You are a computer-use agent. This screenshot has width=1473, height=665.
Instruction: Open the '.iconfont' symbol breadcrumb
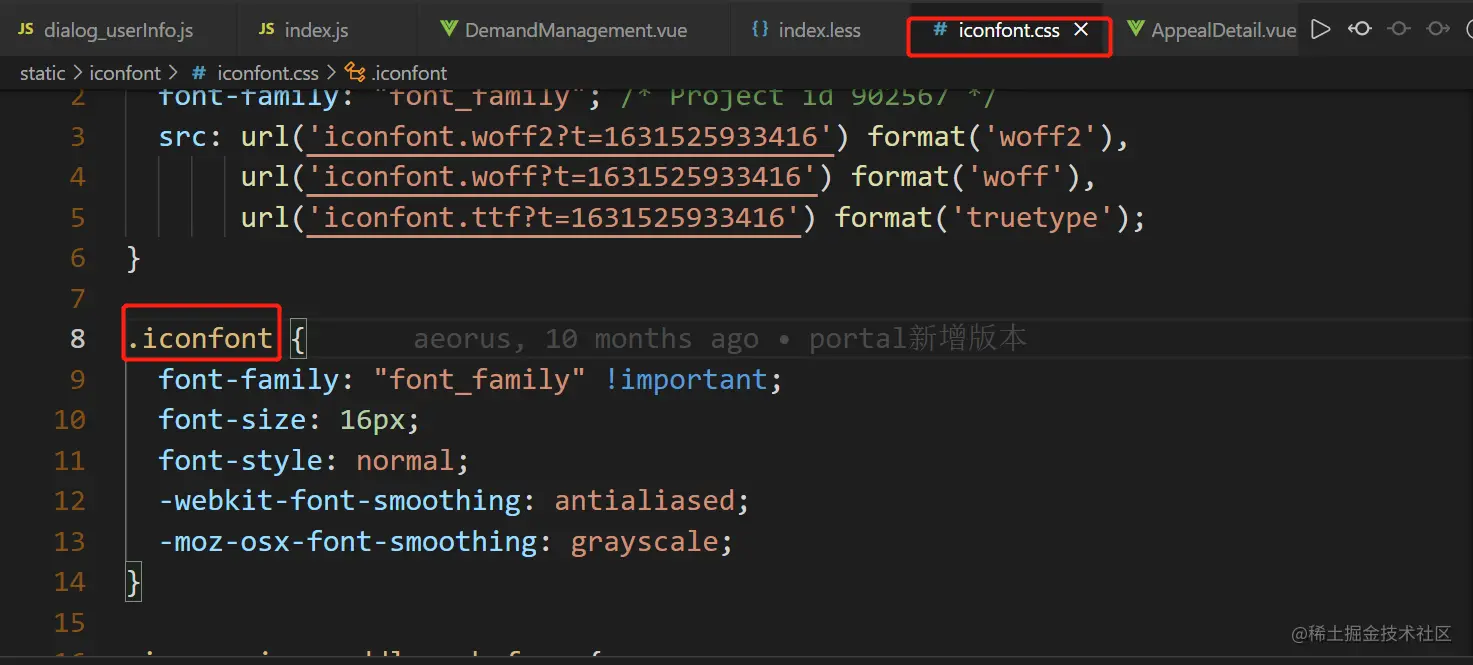[x=409, y=73]
